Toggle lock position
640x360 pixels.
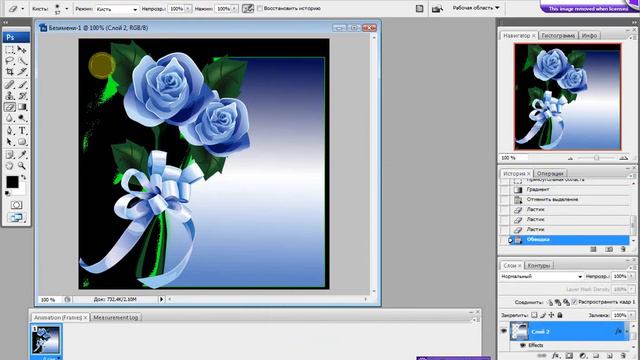coord(551,315)
